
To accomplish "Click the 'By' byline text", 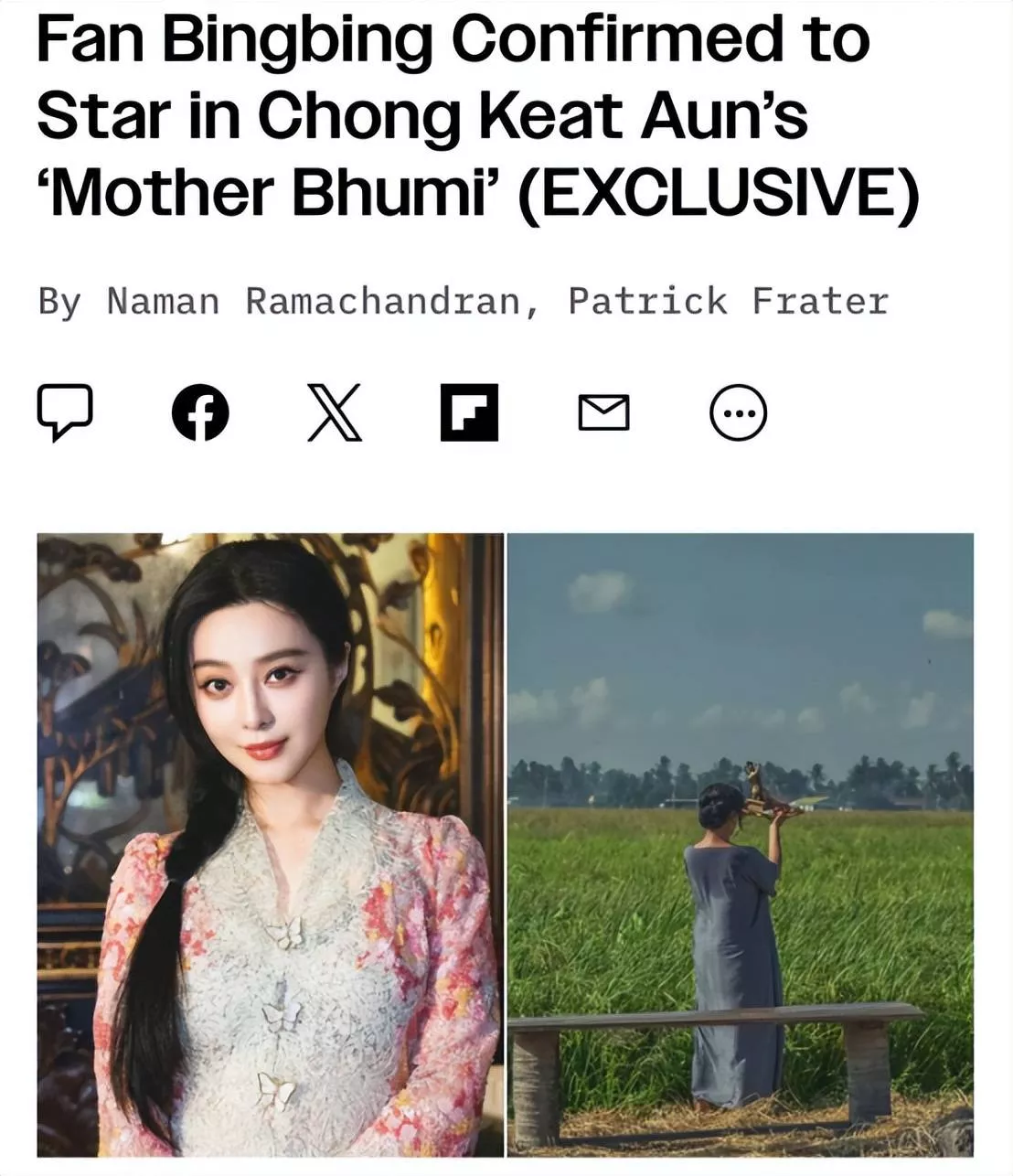I will [59, 301].
